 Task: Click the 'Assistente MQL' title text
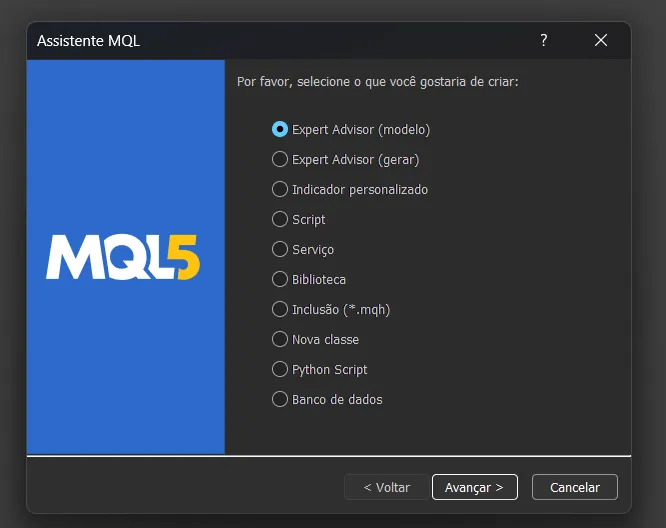[88, 41]
